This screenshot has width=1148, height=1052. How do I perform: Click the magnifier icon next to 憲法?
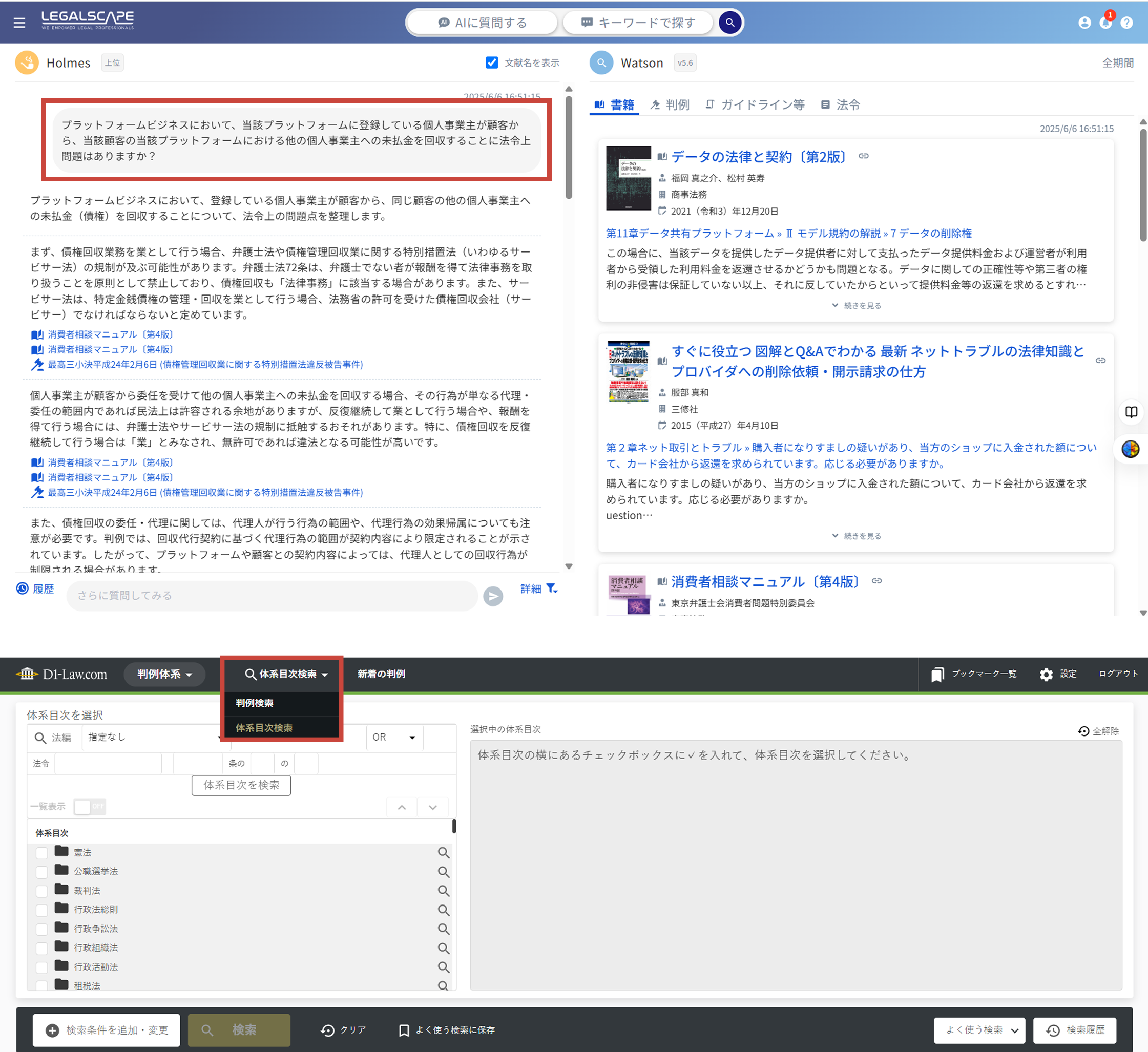click(444, 853)
